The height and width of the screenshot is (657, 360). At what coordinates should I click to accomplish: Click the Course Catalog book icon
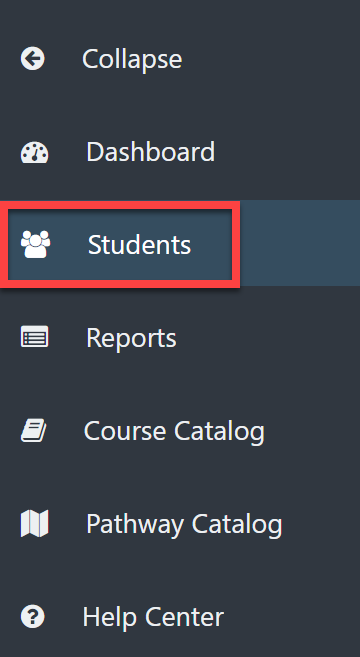(34, 431)
